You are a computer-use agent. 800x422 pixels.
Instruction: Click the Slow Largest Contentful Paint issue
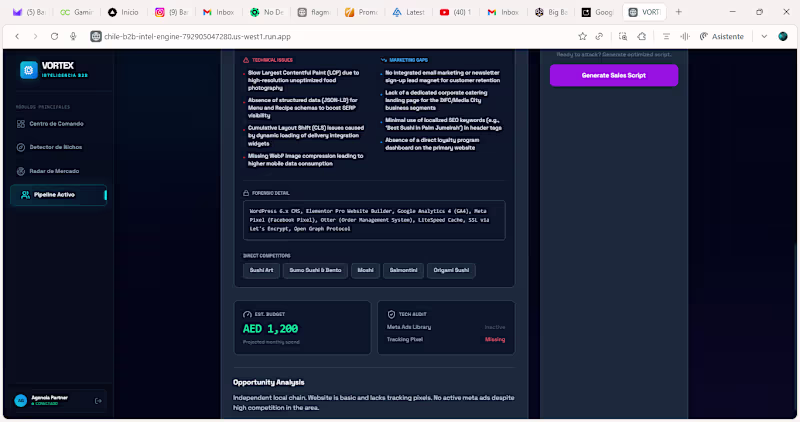(304, 80)
